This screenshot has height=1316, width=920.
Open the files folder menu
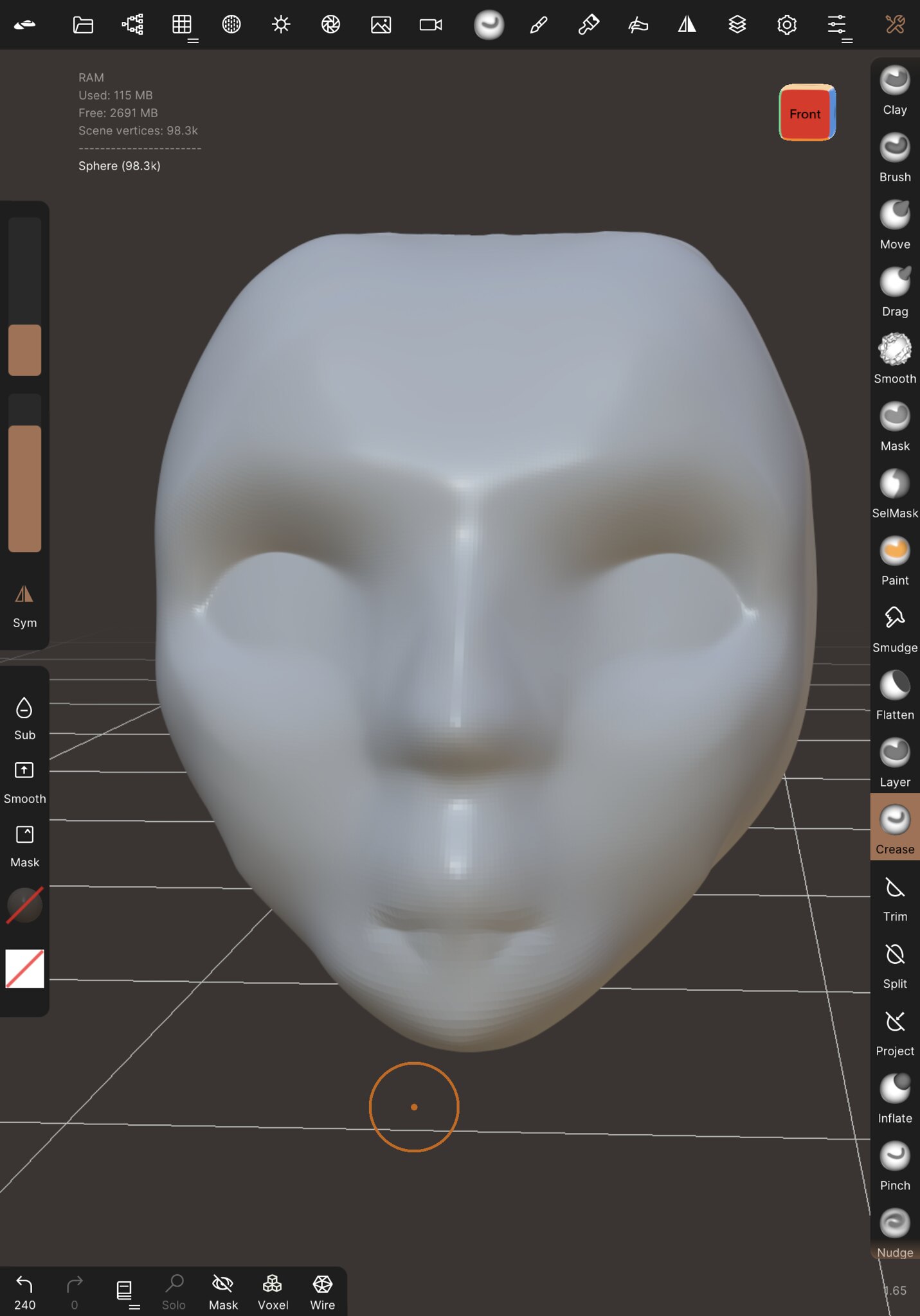pos(83,25)
